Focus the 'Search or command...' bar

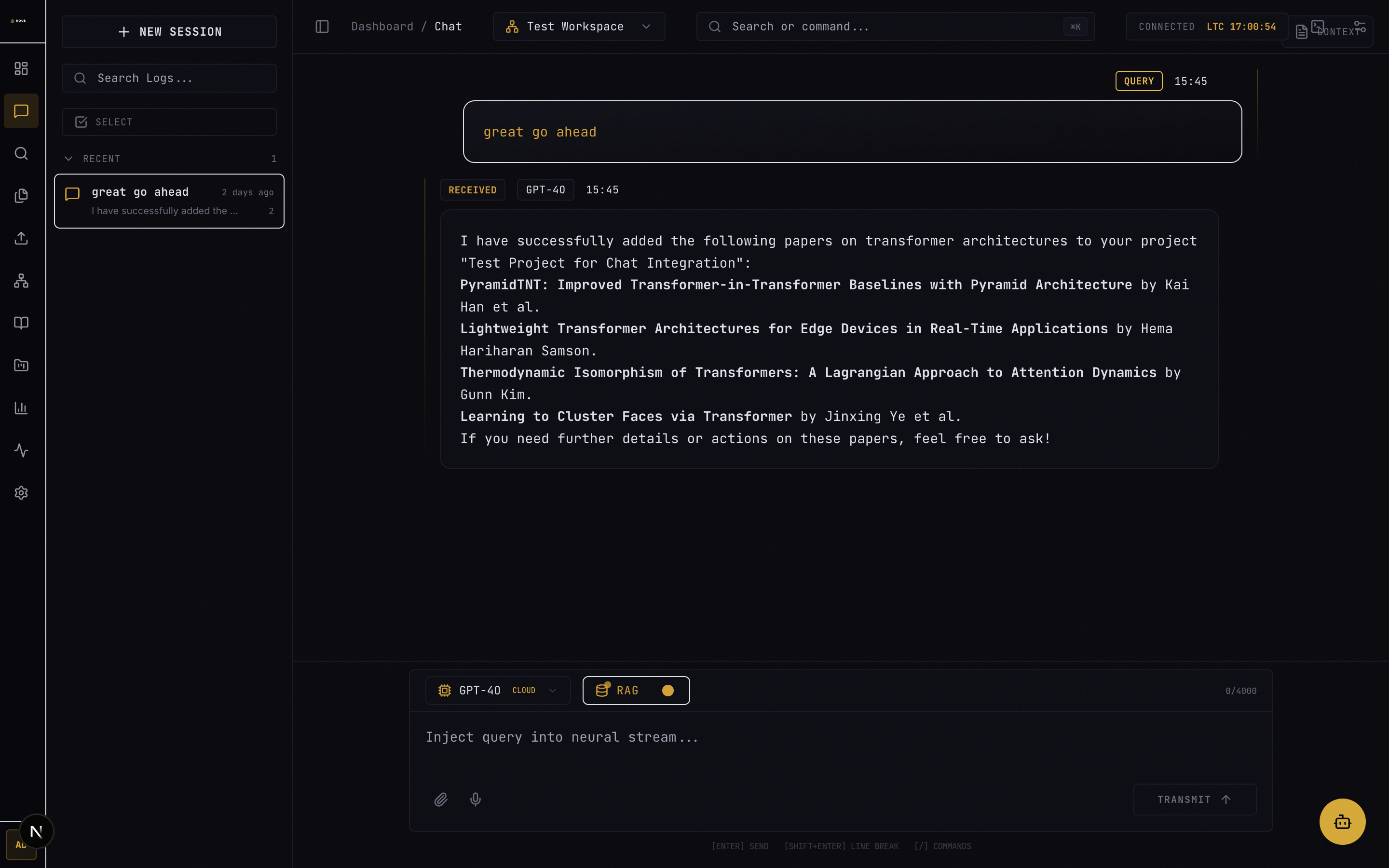896,27
